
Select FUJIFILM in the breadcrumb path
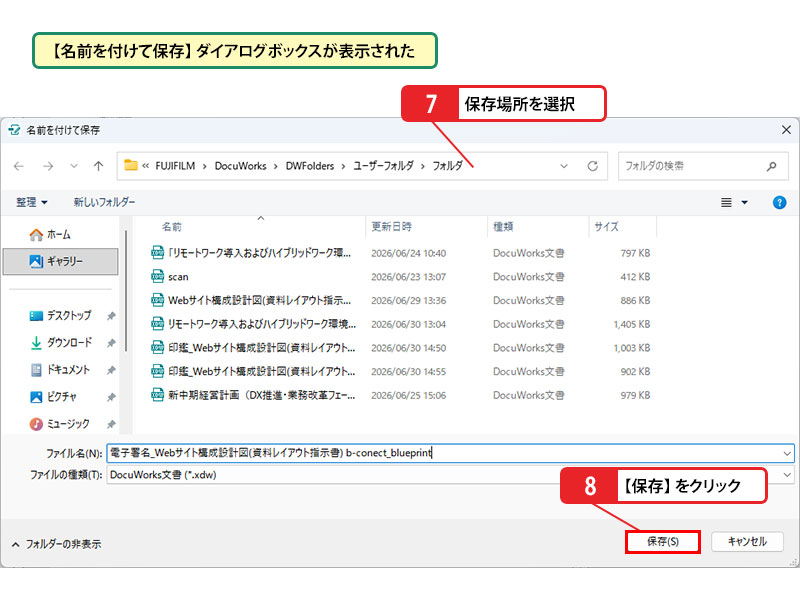175,166
